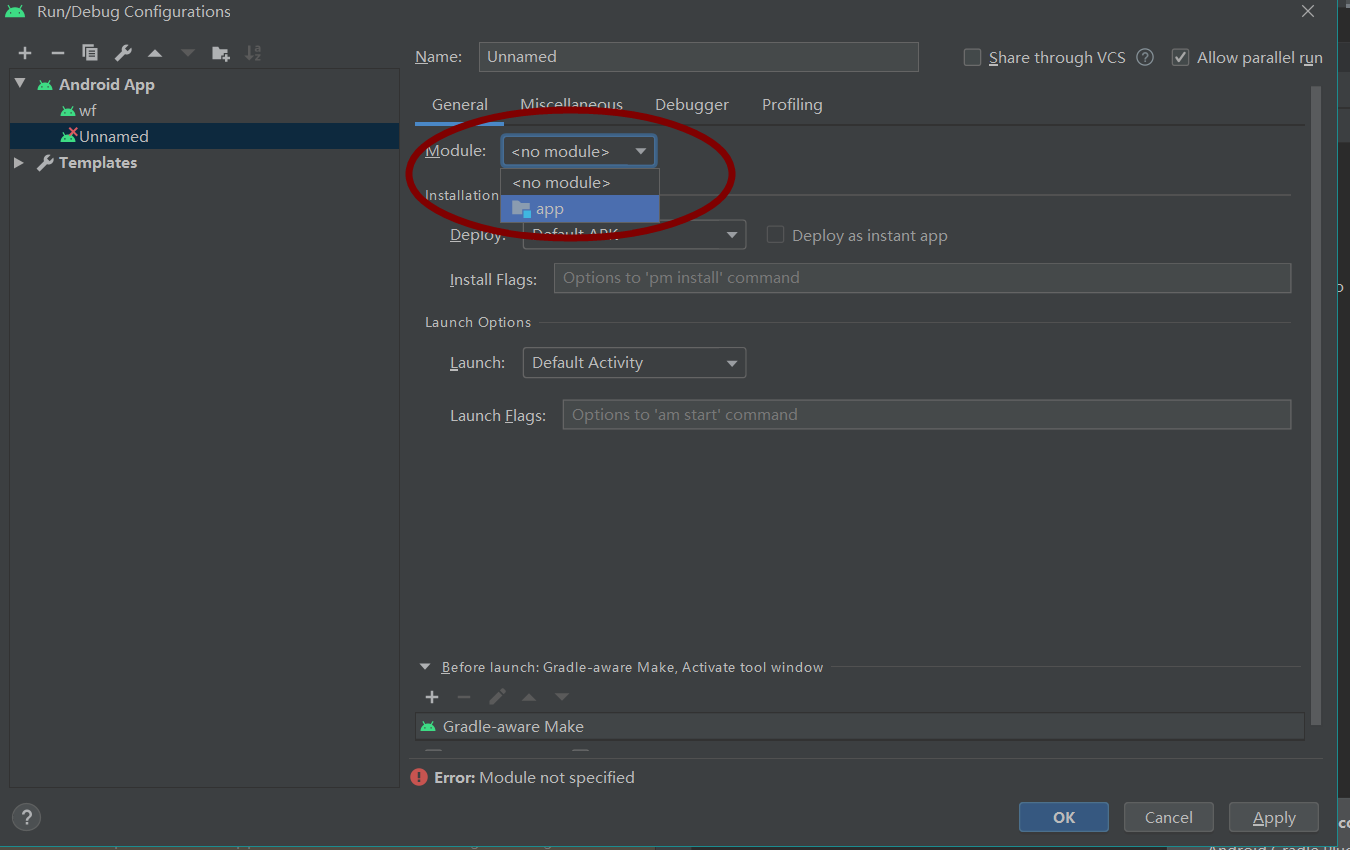
Task: Tick Deploy as instant app
Action: tap(775, 235)
